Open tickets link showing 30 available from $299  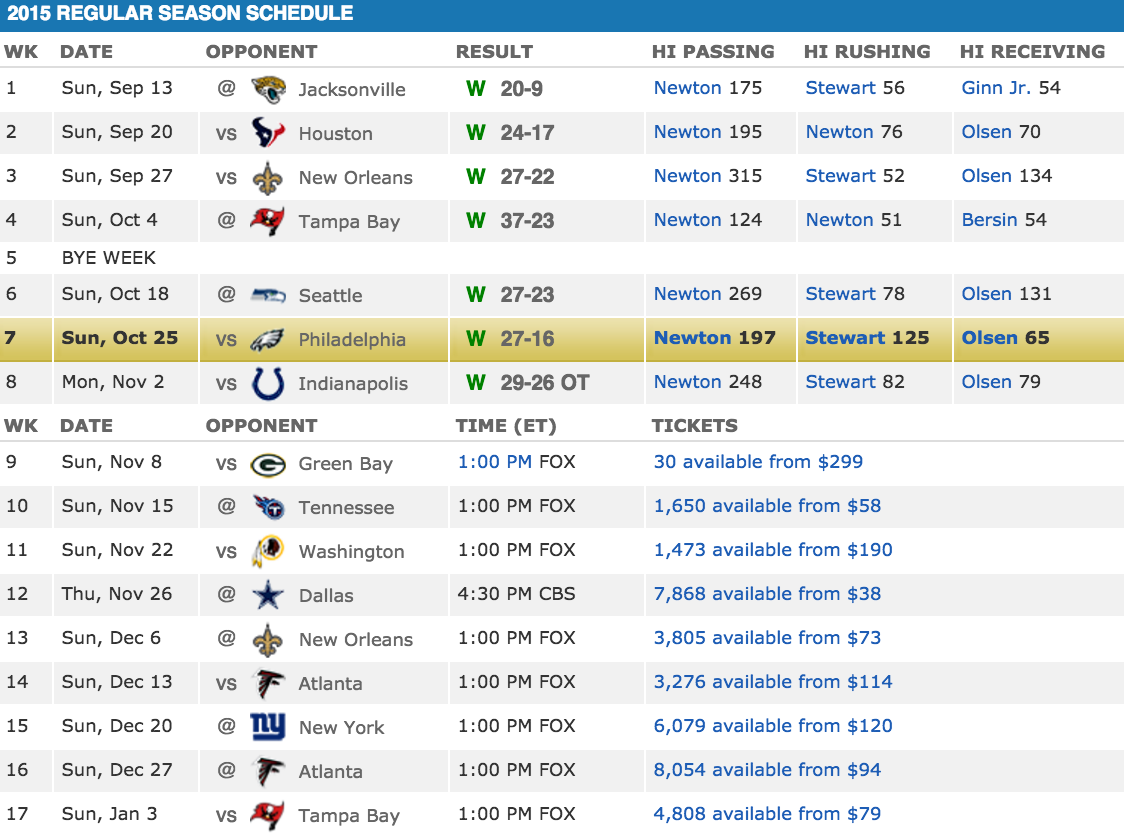(758, 462)
